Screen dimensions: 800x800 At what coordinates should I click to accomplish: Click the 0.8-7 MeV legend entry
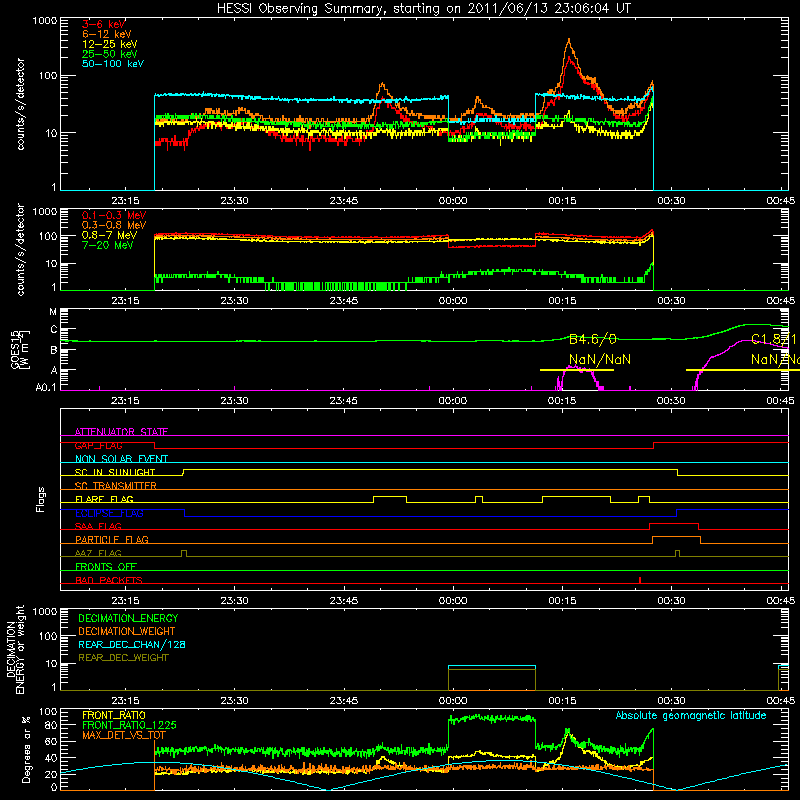pos(109,235)
